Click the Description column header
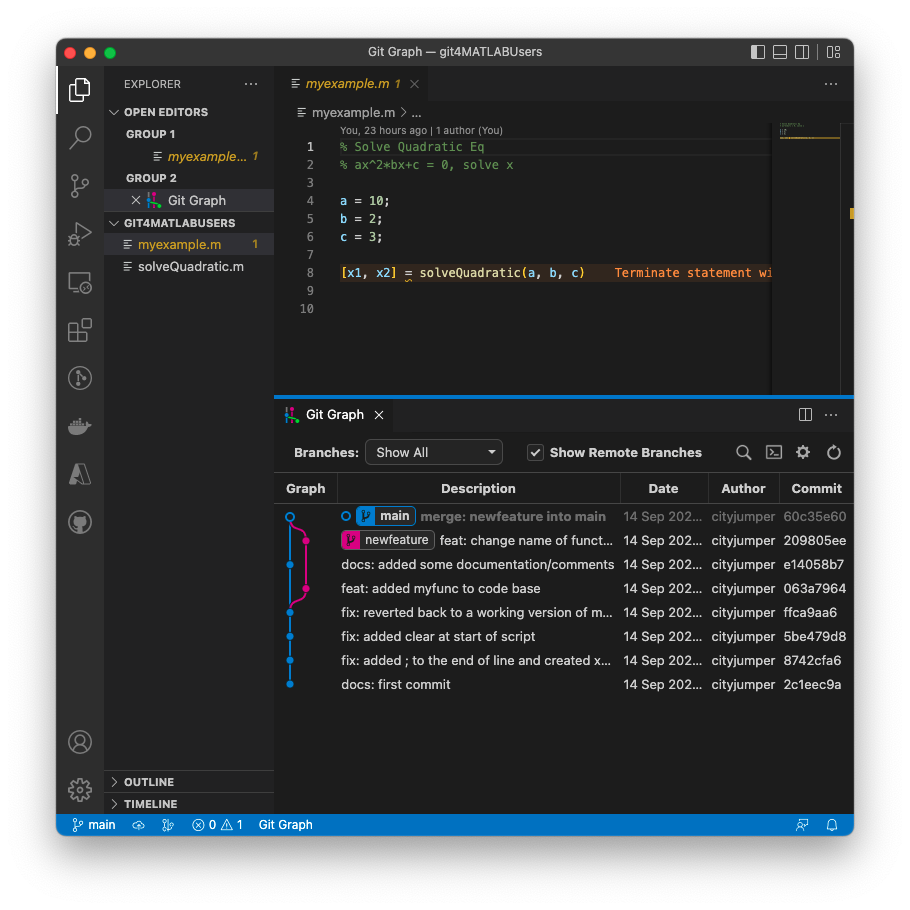Viewport: 910px width, 910px height. [478, 489]
